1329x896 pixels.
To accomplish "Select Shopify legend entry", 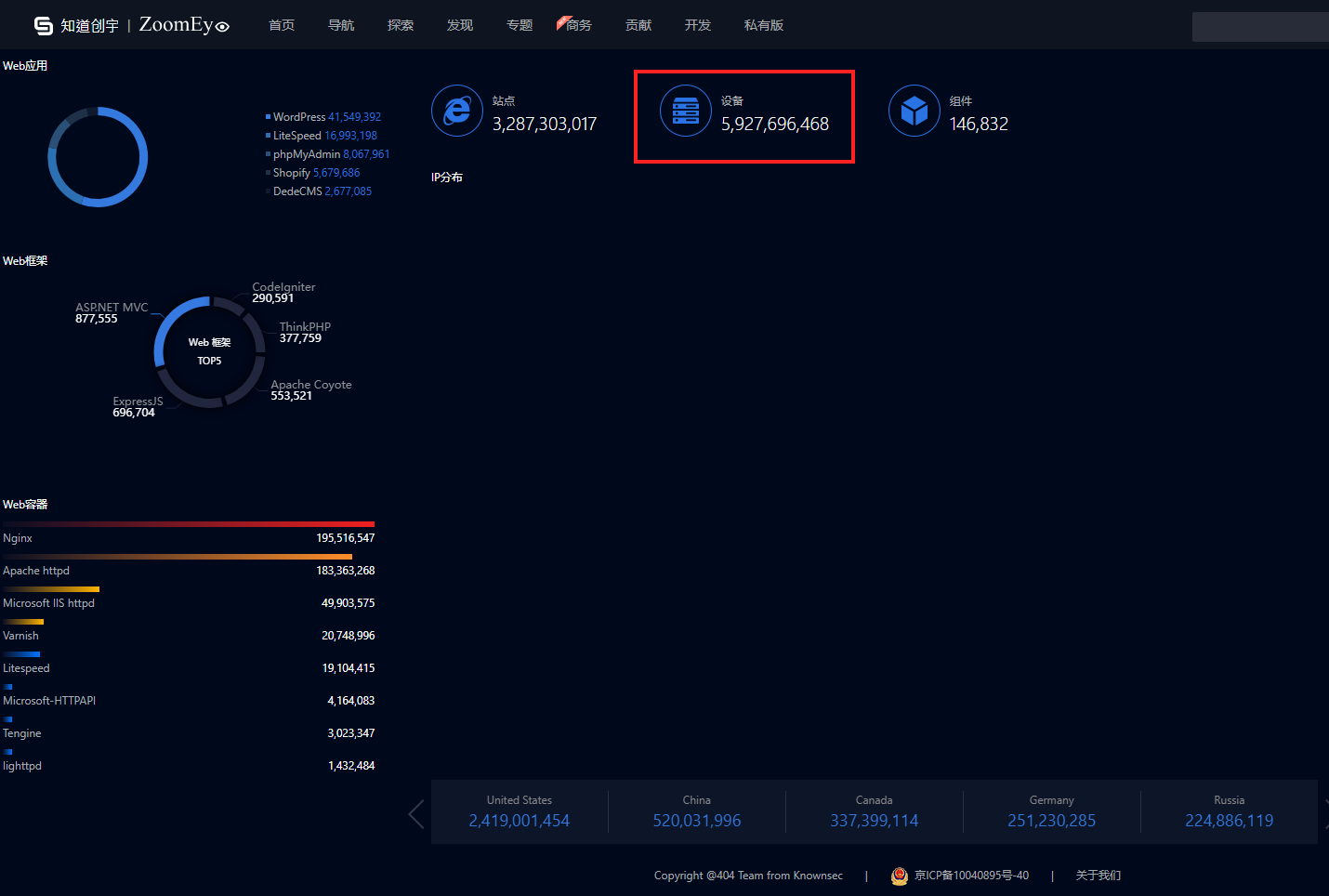I will point(313,173).
